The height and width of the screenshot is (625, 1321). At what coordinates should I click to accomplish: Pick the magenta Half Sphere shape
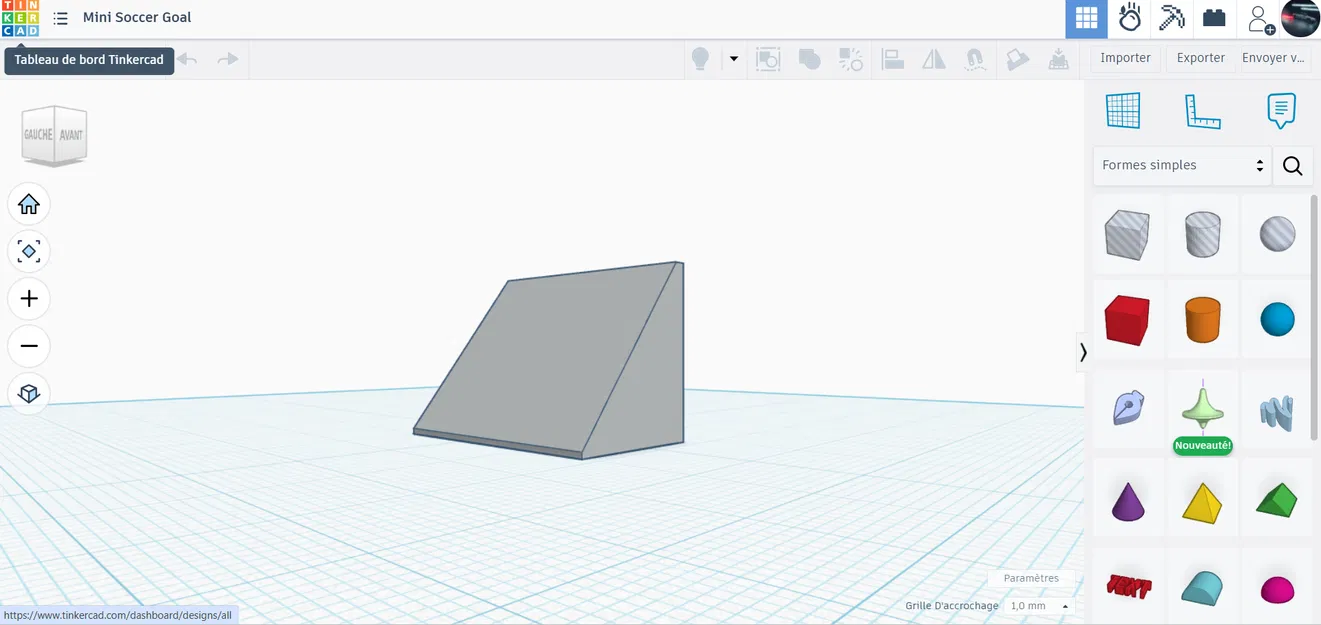point(1277,588)
